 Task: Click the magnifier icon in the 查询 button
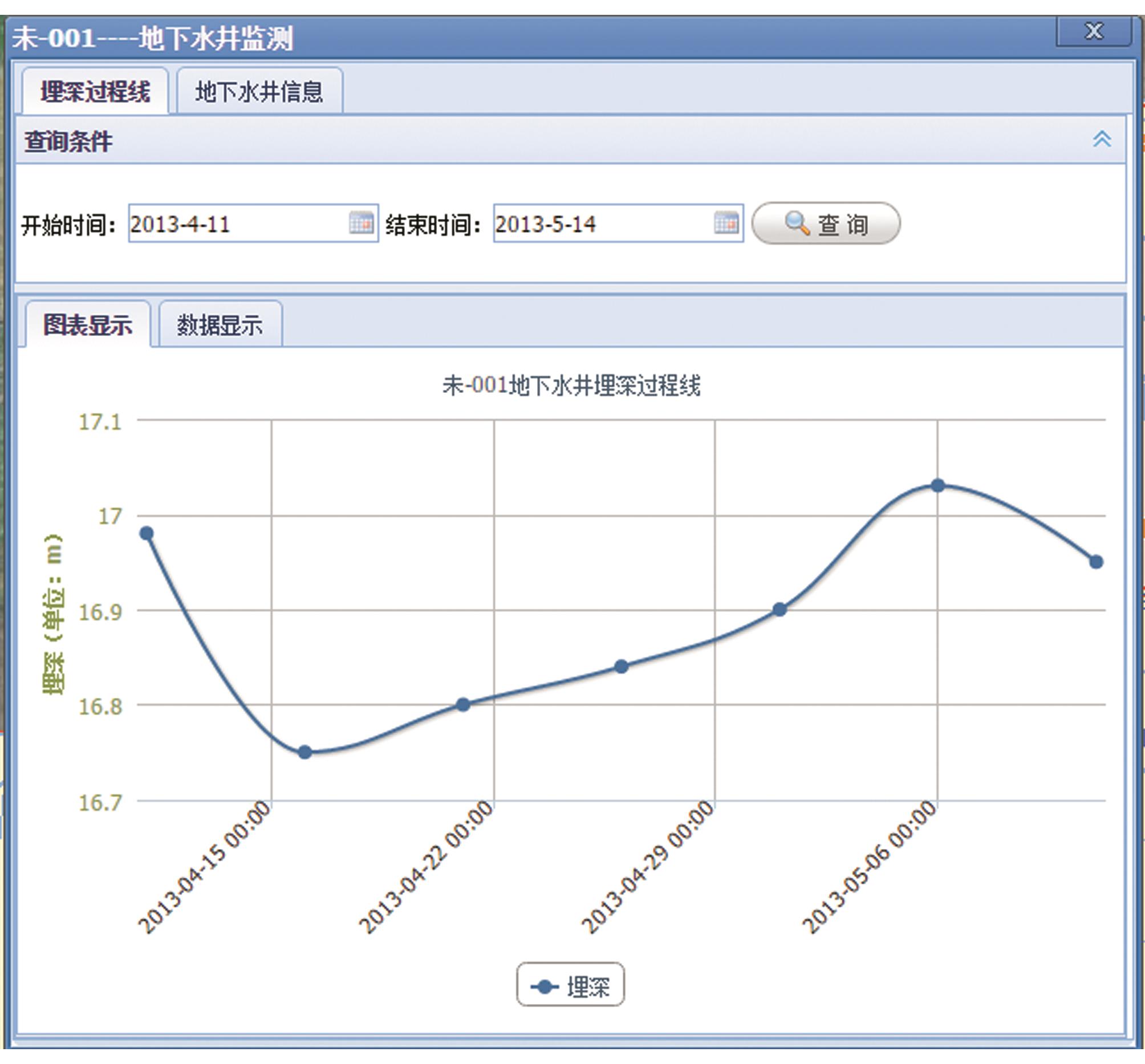pyautogui.click(x=797, y=223)
